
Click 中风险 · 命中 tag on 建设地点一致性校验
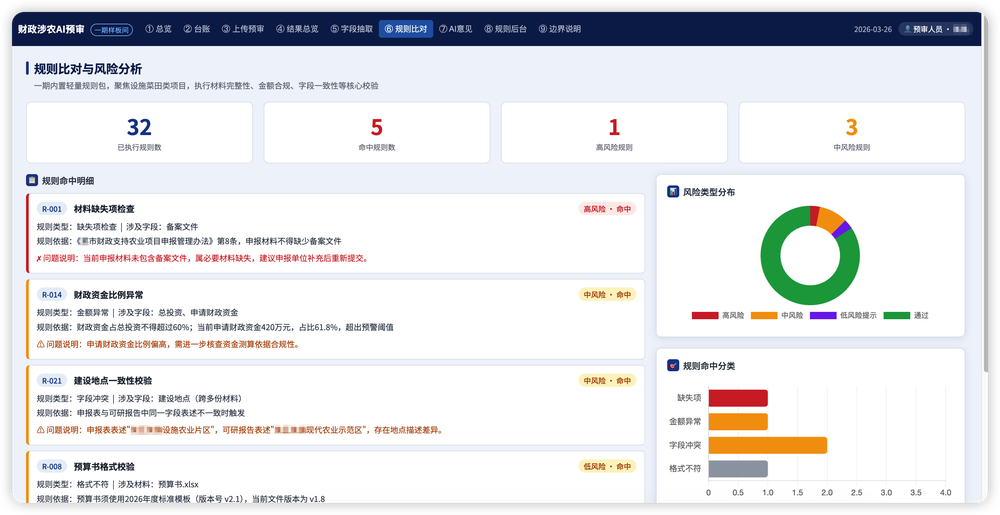tap(607, 381)
